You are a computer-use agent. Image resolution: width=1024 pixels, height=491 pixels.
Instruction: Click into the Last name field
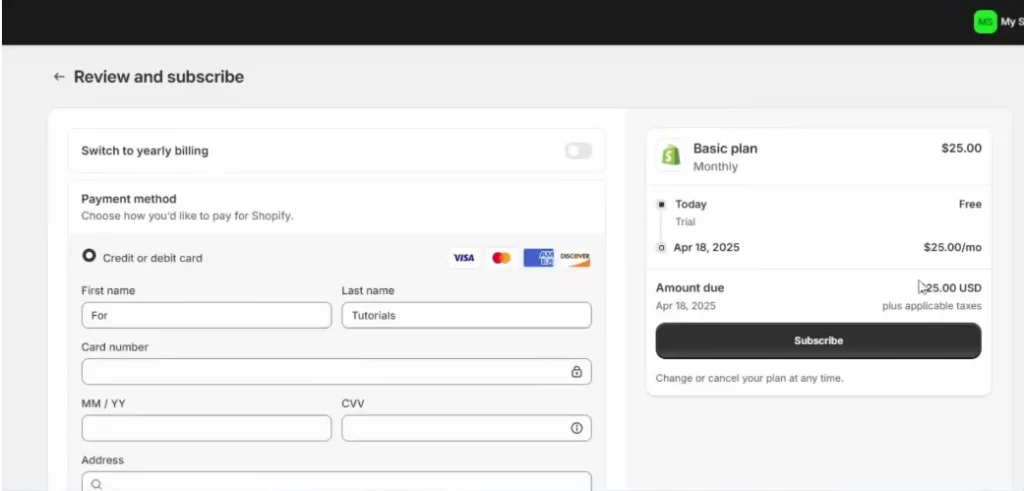(x=466, y=315)
